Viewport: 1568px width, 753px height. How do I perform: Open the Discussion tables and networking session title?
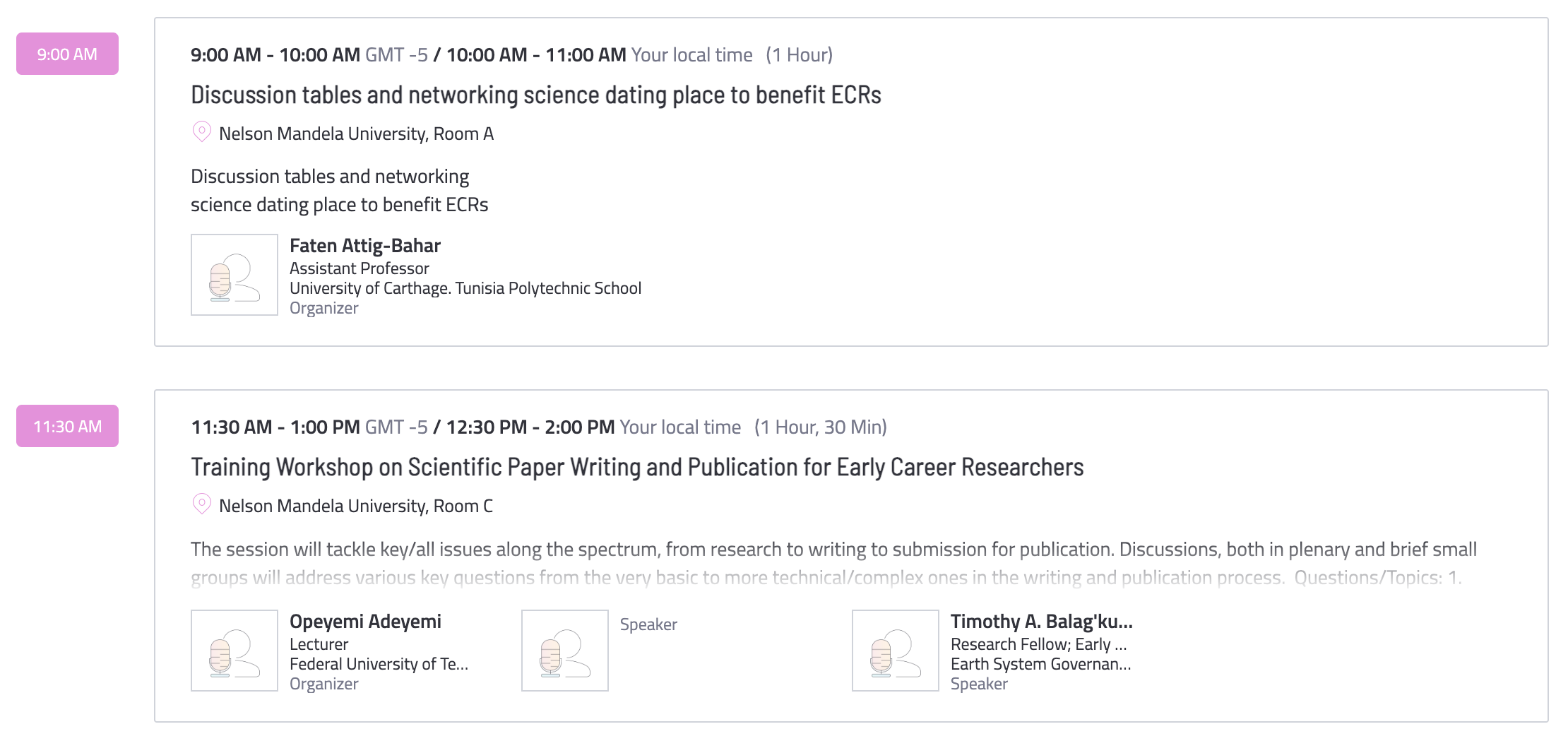tap(536, 95)
